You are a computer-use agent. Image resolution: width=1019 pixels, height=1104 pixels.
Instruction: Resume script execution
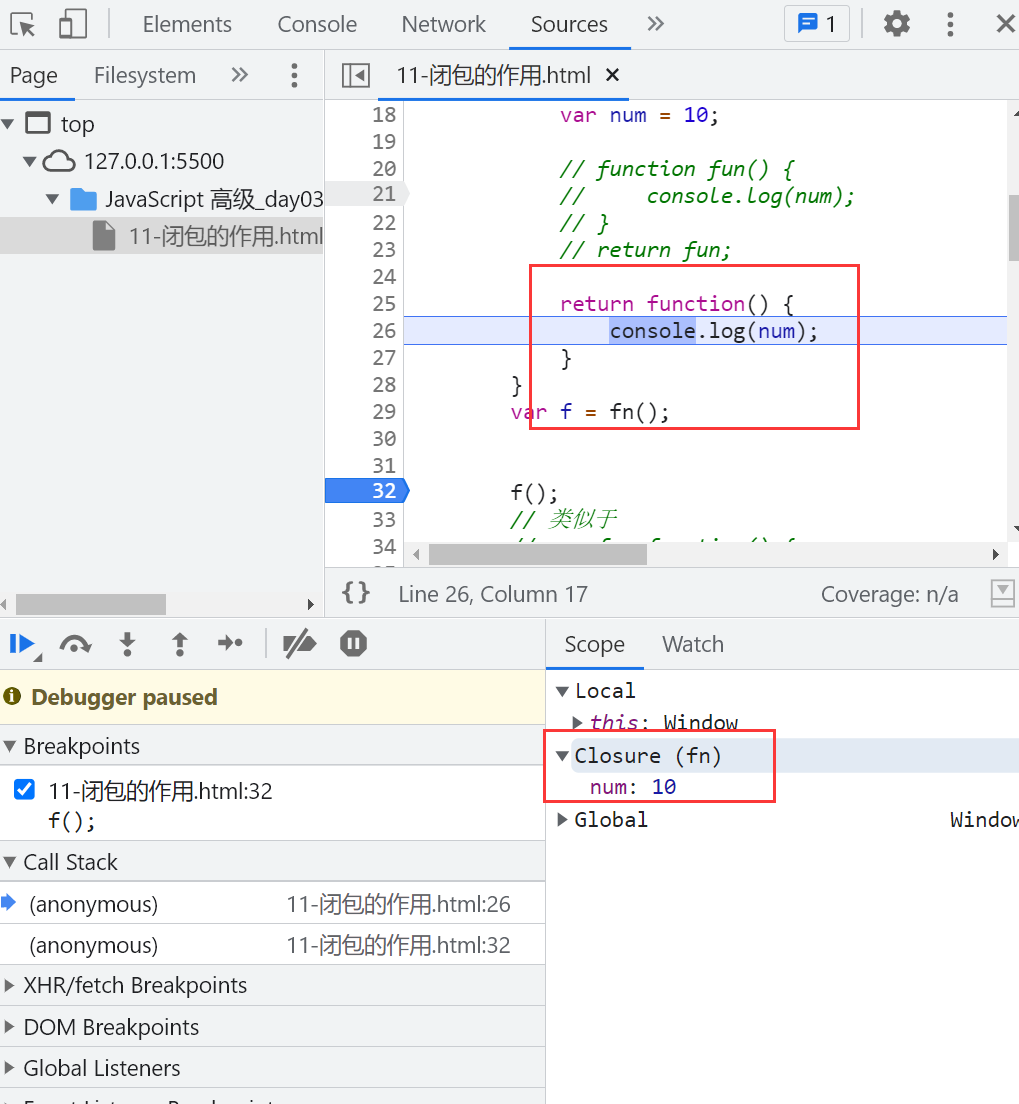click(21, 644)
